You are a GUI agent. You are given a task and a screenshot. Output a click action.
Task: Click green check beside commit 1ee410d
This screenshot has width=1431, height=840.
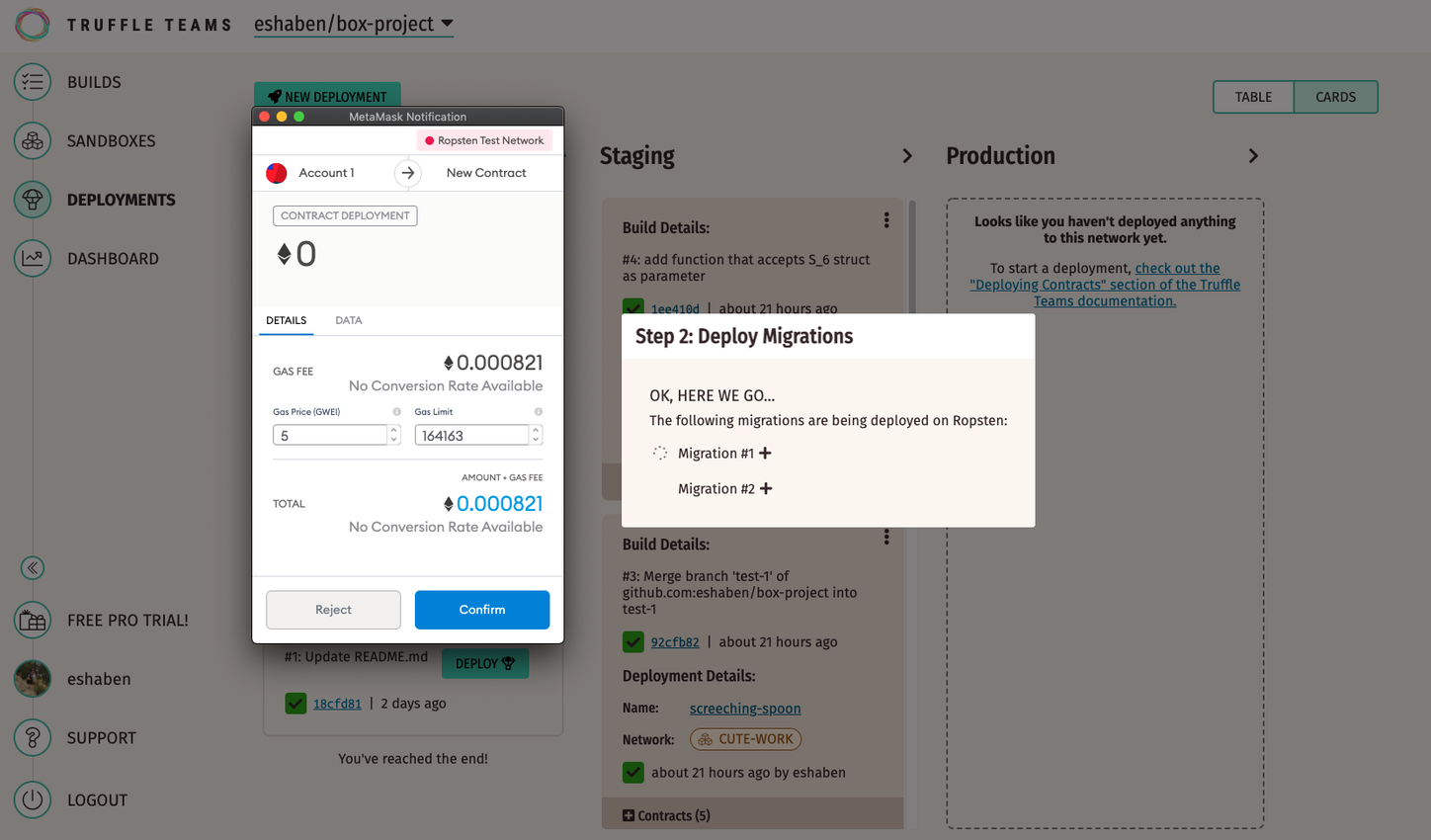tap(633, 306)
